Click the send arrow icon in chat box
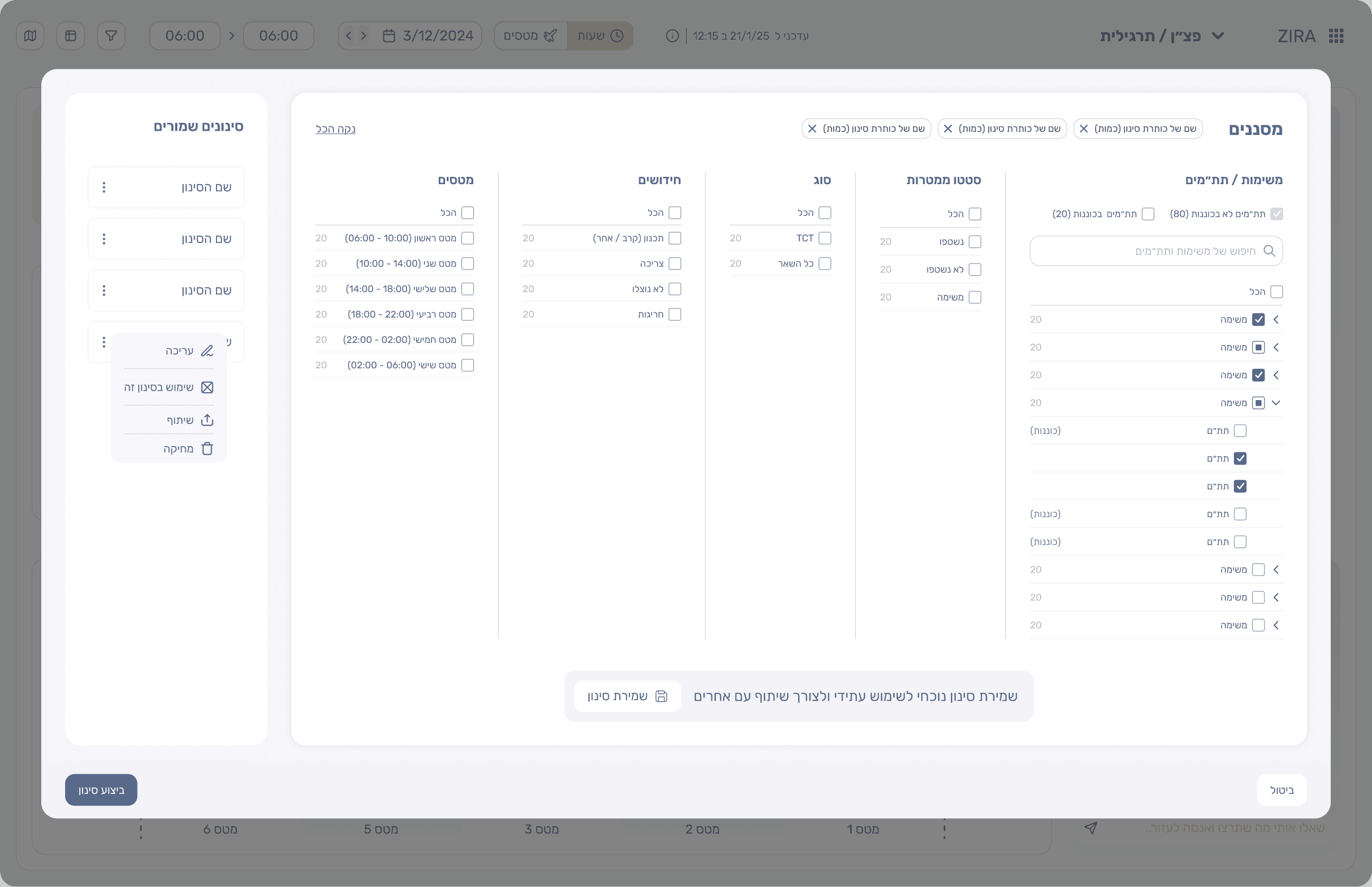This screenshot has width=1372, height=887. [1090, 828]
